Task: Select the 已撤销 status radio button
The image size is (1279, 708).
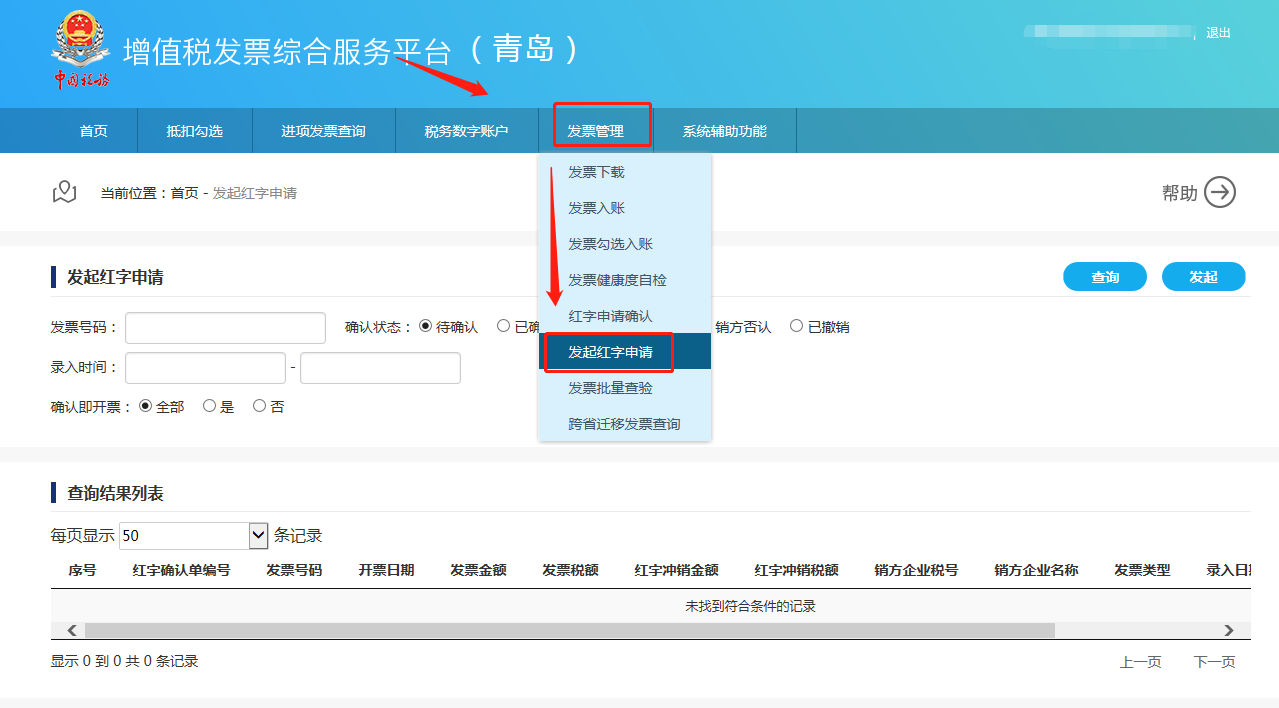Action: (x=797, y=326)
